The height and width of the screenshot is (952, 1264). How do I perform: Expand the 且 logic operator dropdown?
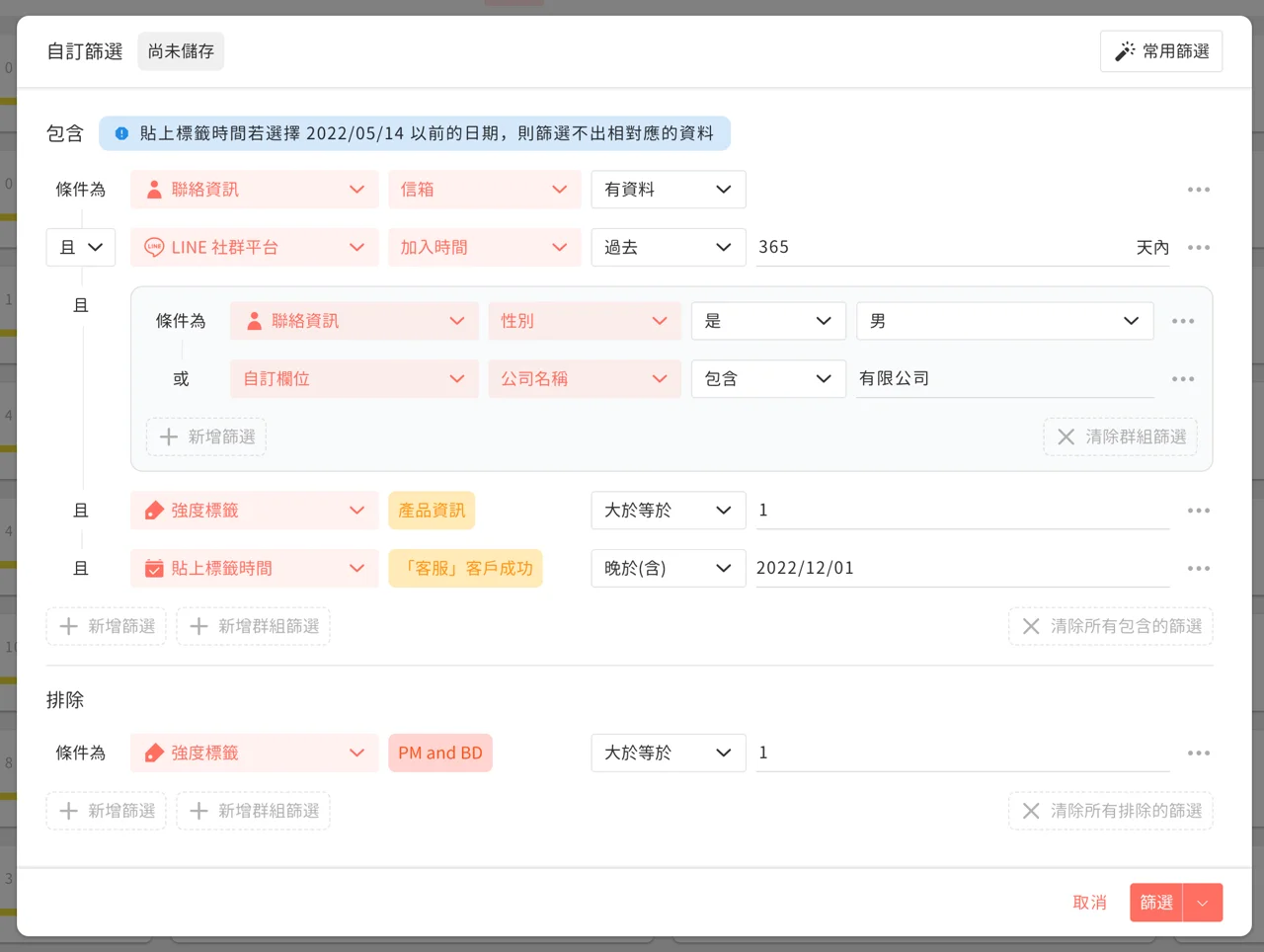coord(81,248)
